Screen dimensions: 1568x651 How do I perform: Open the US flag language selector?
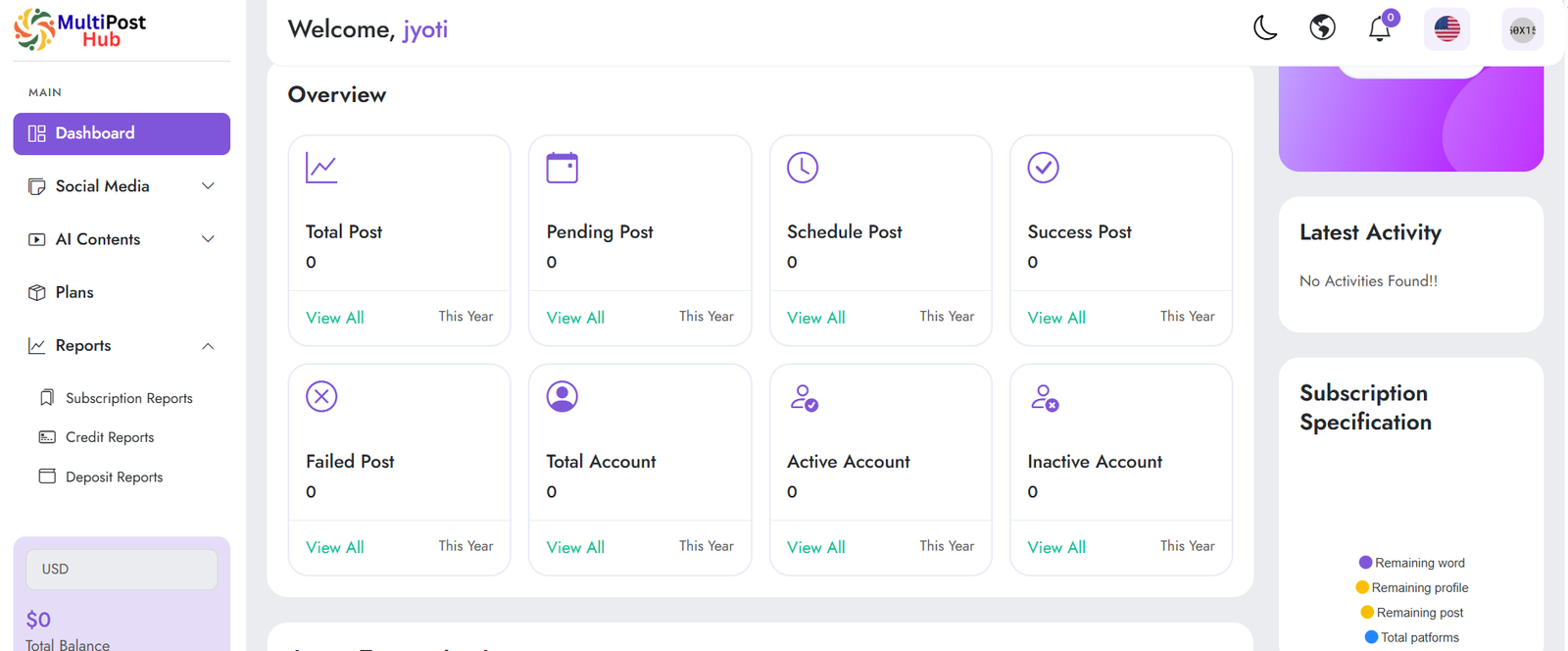[x=1446, y=29]
